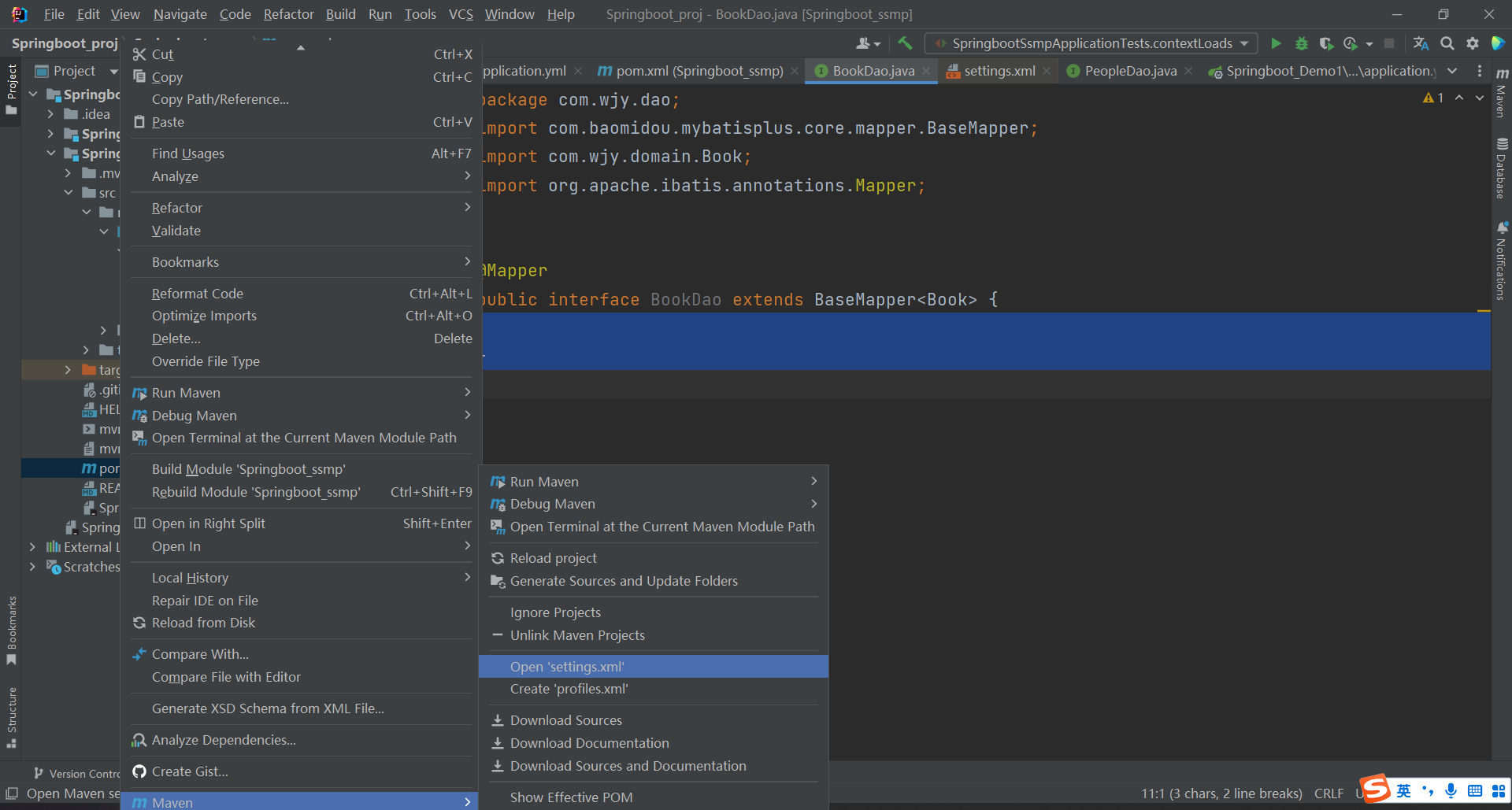The width and height of the screenshot is (1512, 810).
Task: Toggle the Project tool window
Action: pyautogui.click(x=11, y=87)
